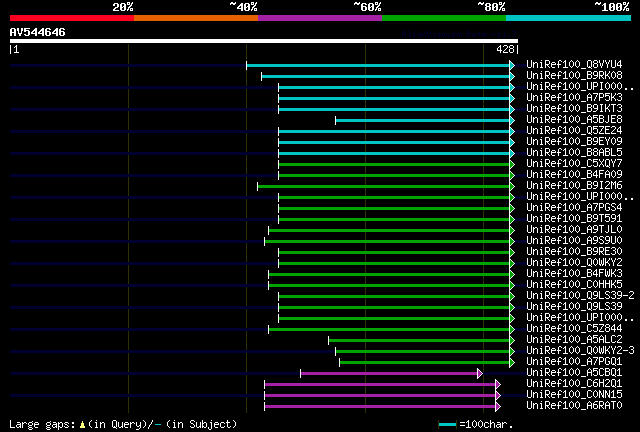The width and height of the screenshot is (640, 432).
Task: Select the UniRef100_B9EY09 label
Action: pos(574,141)
